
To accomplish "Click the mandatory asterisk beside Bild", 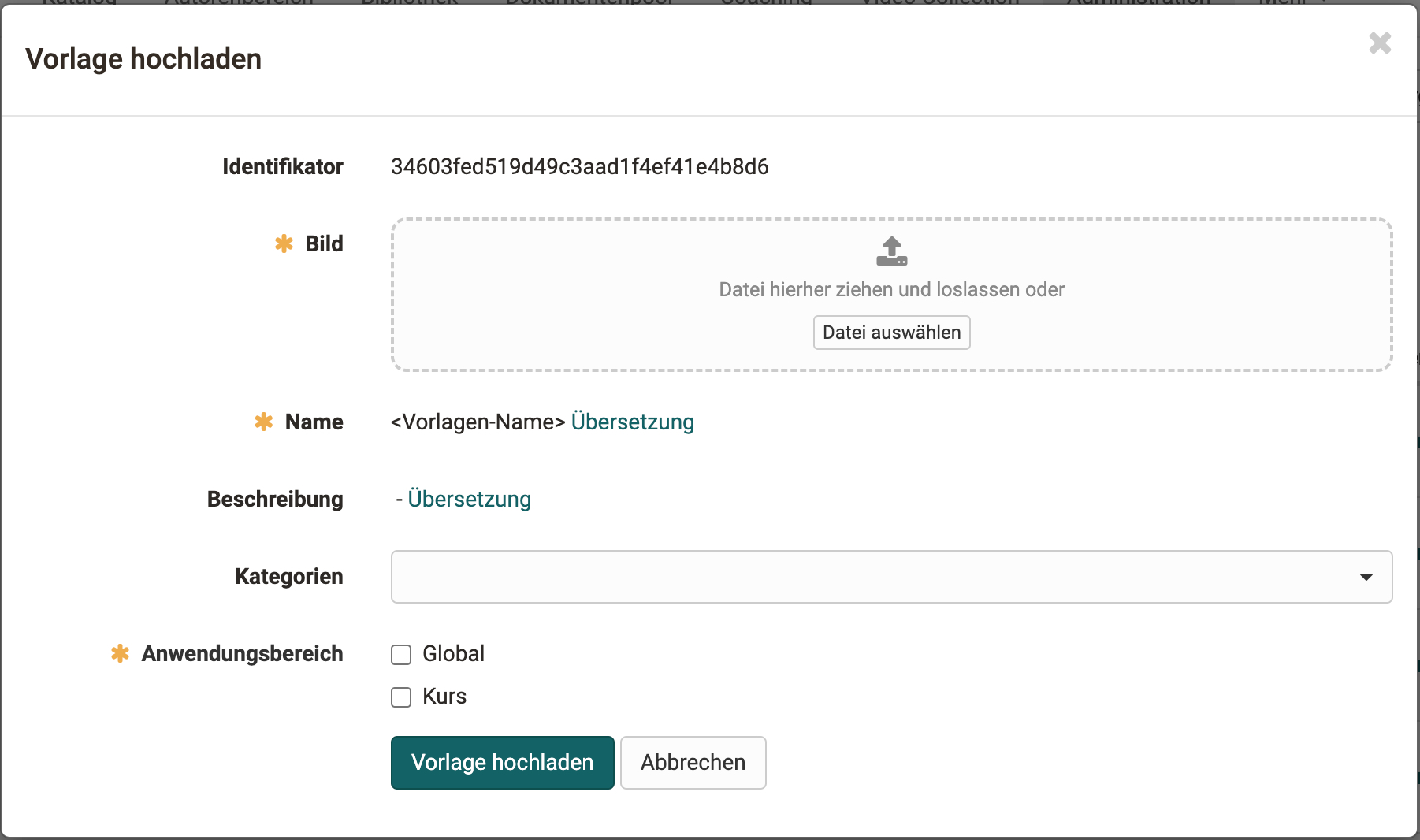I will click(284, 244).
